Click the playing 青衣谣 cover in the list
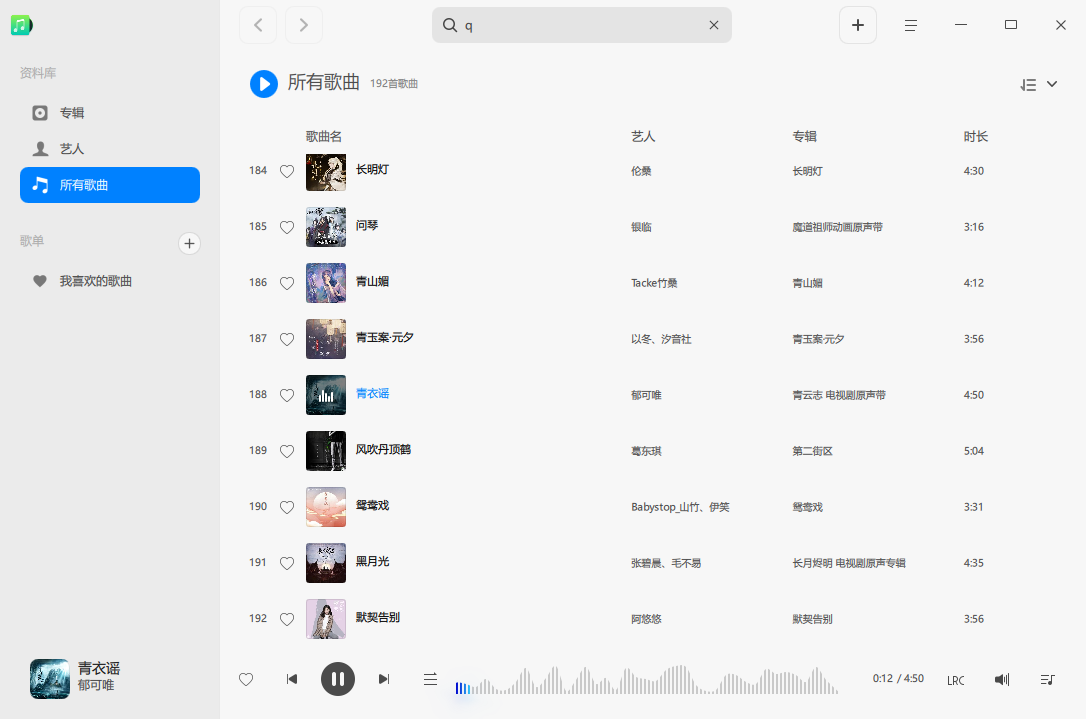The image size is (1086, 719). pyautogui.click(x=326, y=395)
